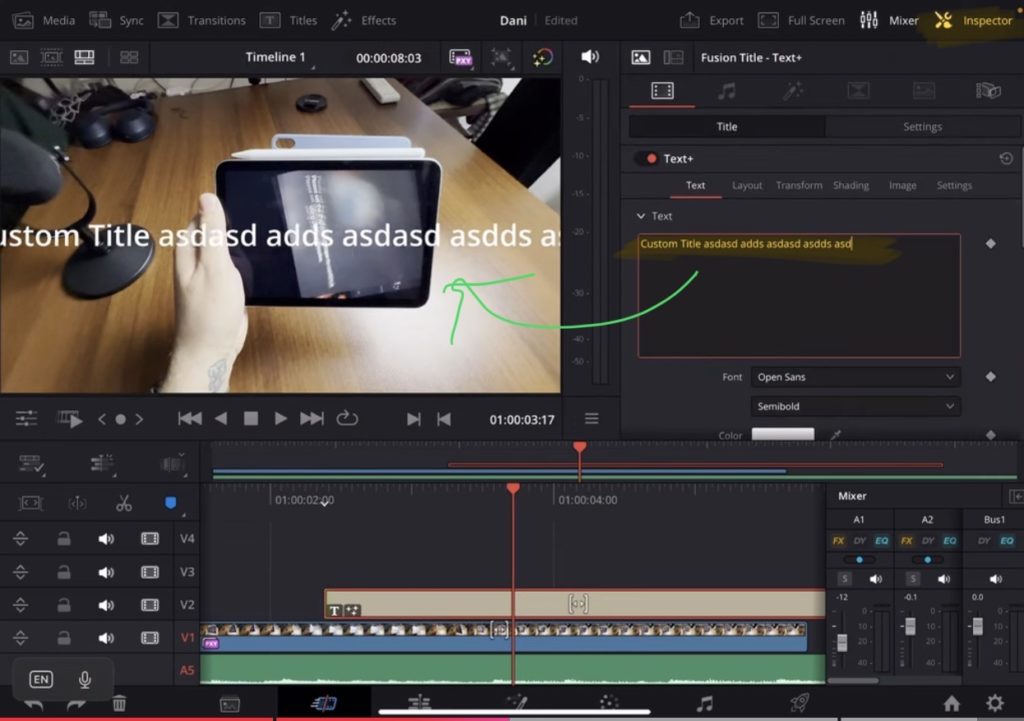
Task: Open the Open Sans font dropdown
Action: [855, 377]
